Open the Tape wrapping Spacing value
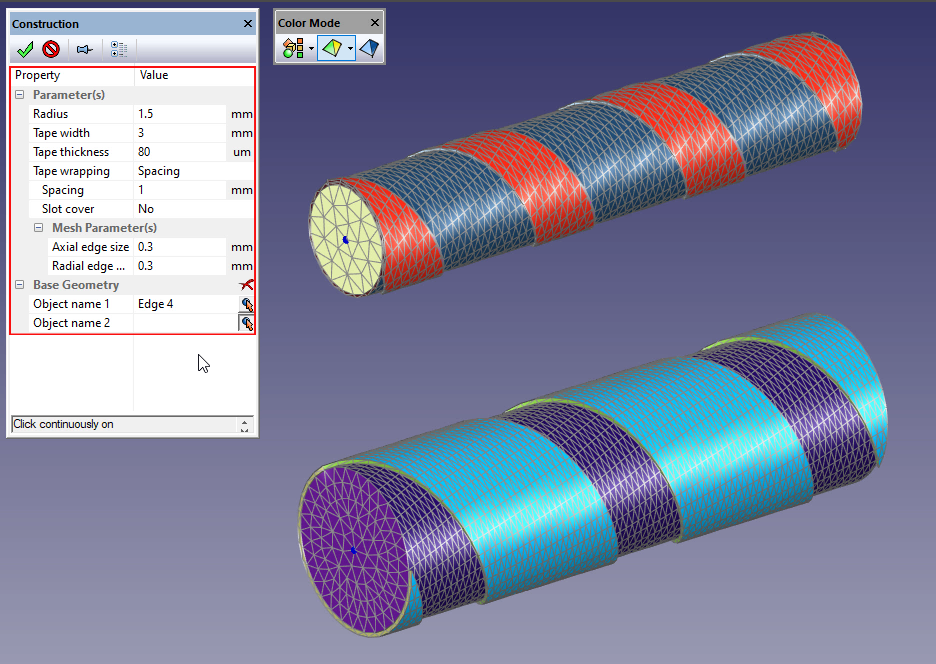 [180, 171]
